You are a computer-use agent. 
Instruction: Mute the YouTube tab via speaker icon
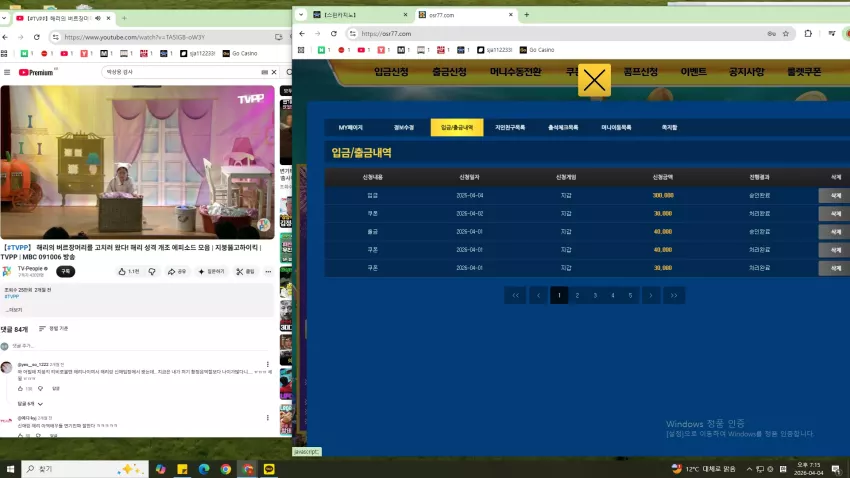pos(98,18)
